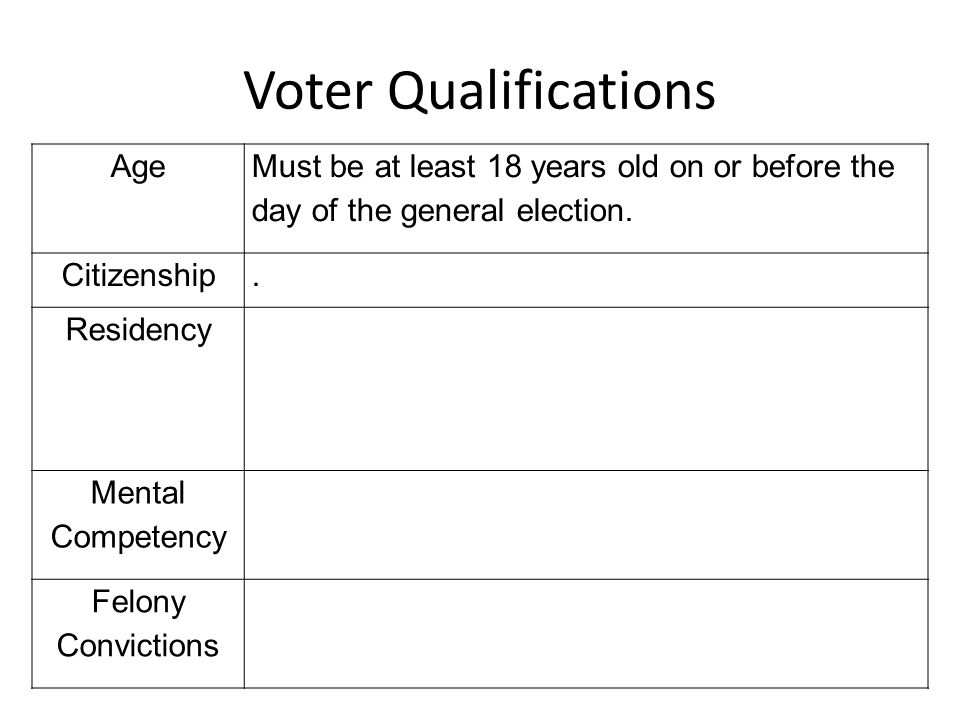Click the blank Mental Competency description cell
The image size is (960, 720).
click(x=586, y=525)
